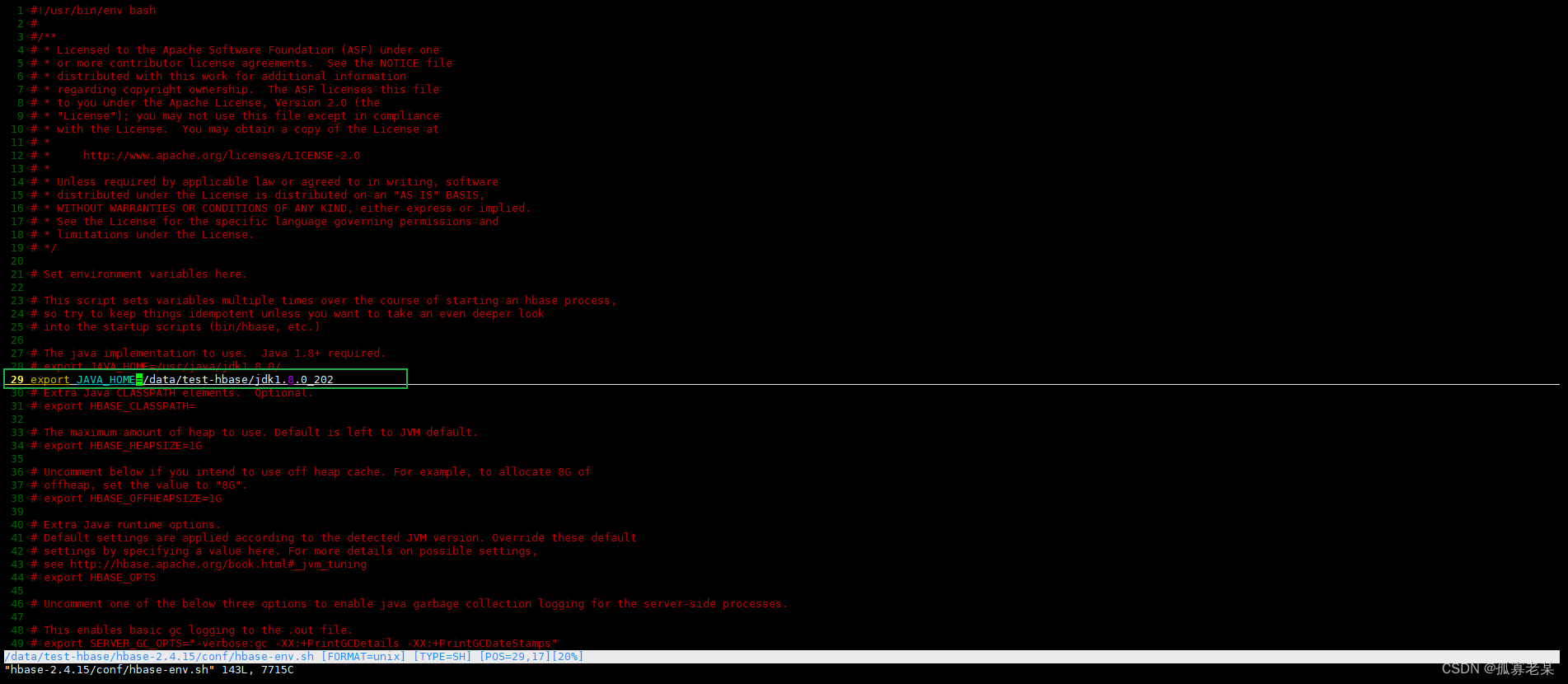Click "[TYPE=SH]" in the status line
Screen dimensions: 1568x684
click(x=442, y=656)
